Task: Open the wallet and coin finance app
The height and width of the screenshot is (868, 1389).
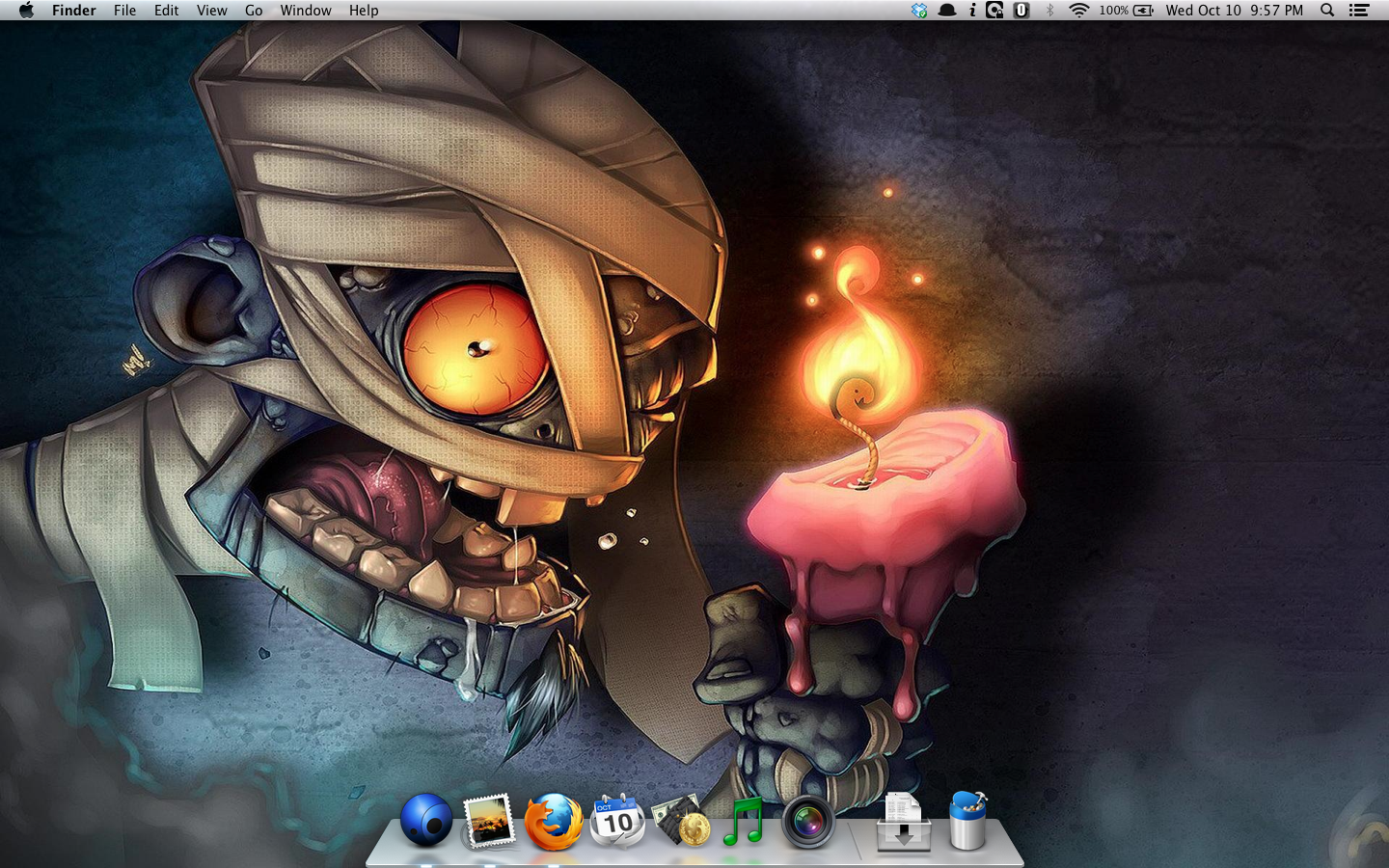Action: pos(681,821)
